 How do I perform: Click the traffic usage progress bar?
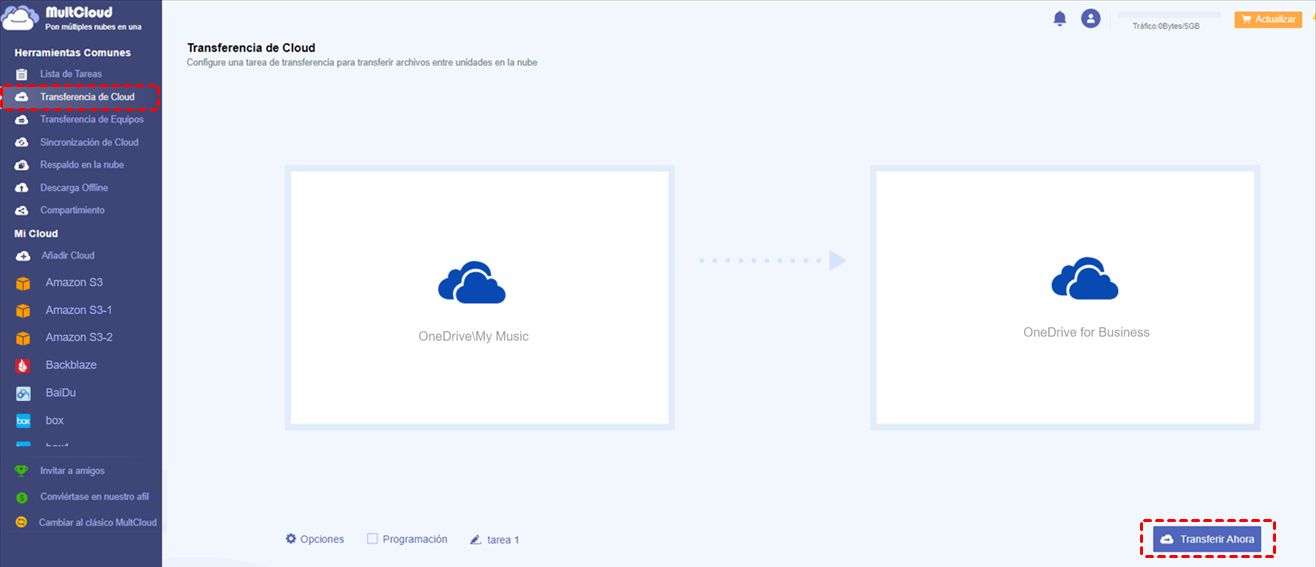pos(1169,15)
